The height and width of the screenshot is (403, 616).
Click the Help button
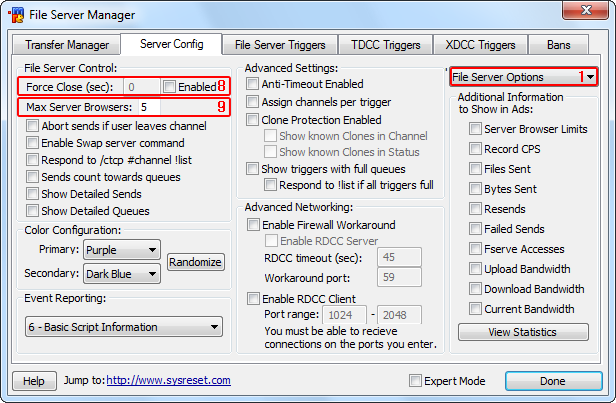pos(34,381)
